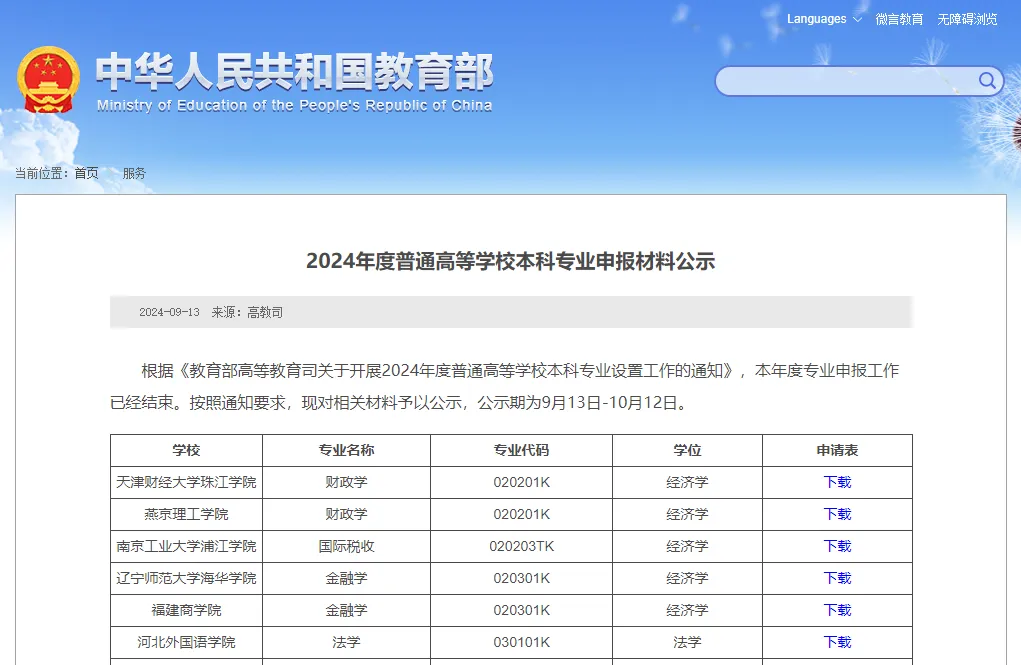Select the 专业名称 column header

[x=346, y=450]
